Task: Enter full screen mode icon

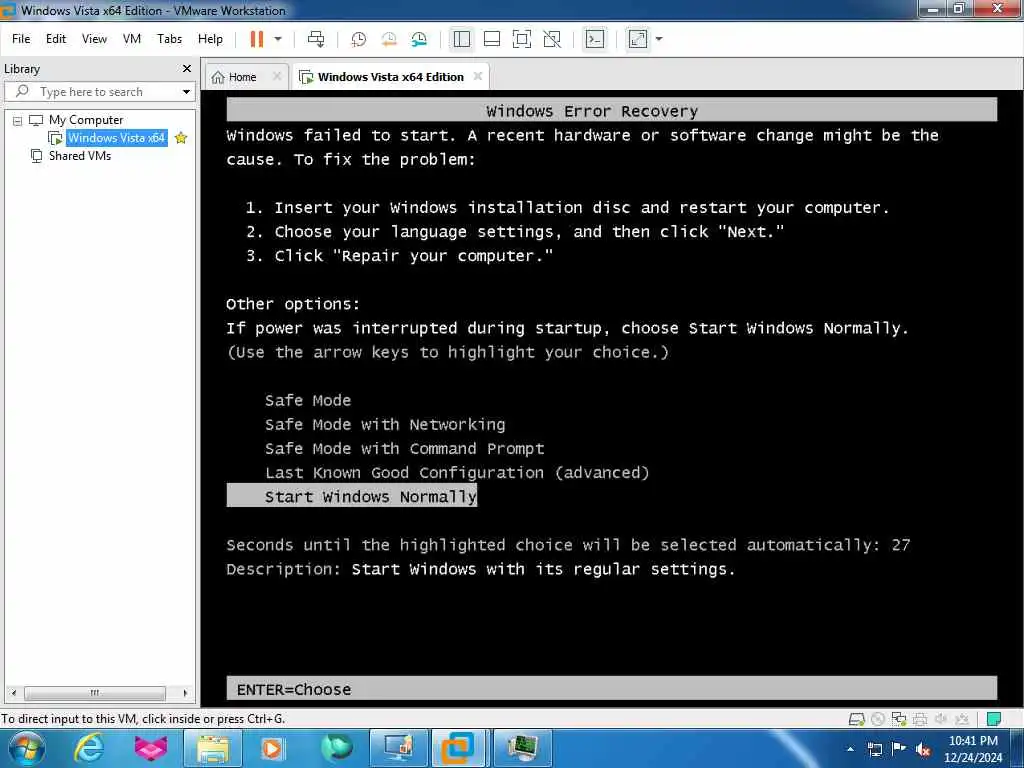Action: (522, 39)
